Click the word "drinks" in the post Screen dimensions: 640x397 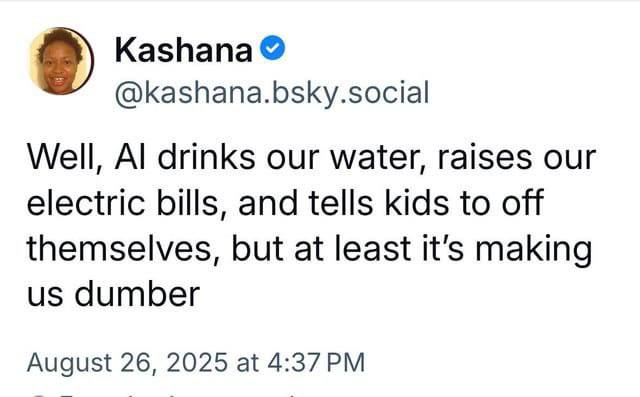click(x=206, y=157)
